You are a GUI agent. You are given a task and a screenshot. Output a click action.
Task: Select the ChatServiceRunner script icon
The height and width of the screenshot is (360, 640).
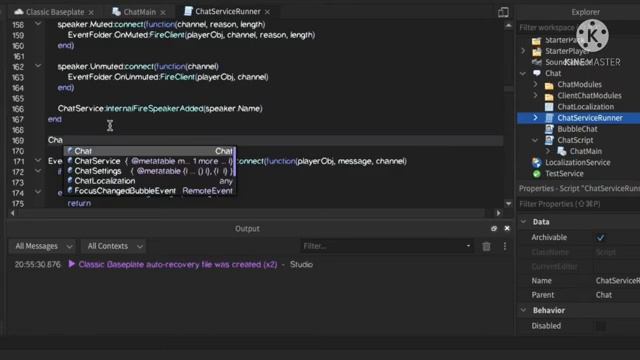(549, 118)
